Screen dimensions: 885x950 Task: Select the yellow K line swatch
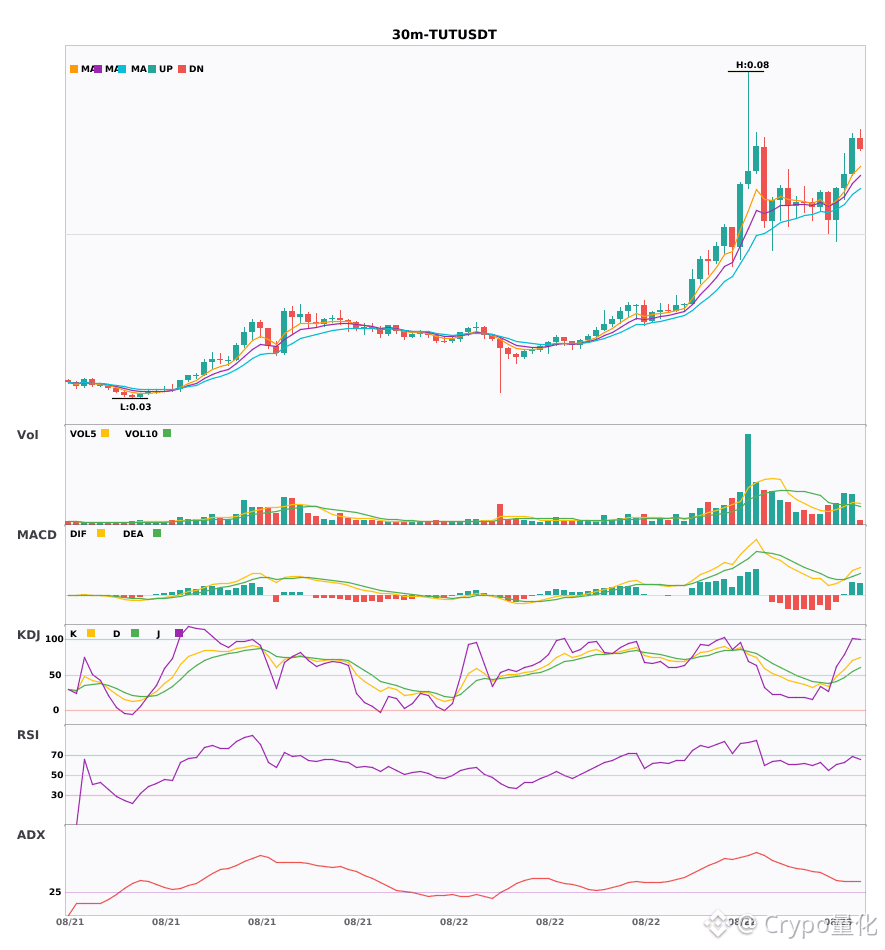point(91,633)
